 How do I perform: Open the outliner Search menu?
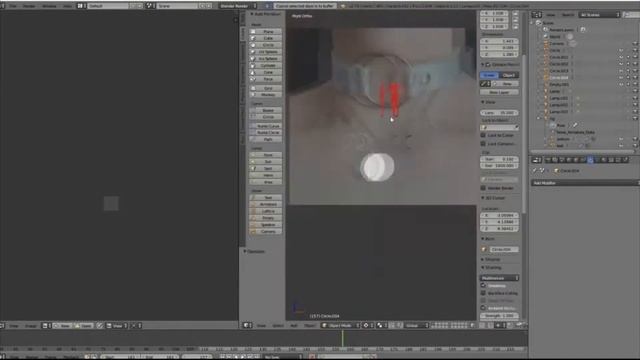pyautogui.click(x=568, y=15)
